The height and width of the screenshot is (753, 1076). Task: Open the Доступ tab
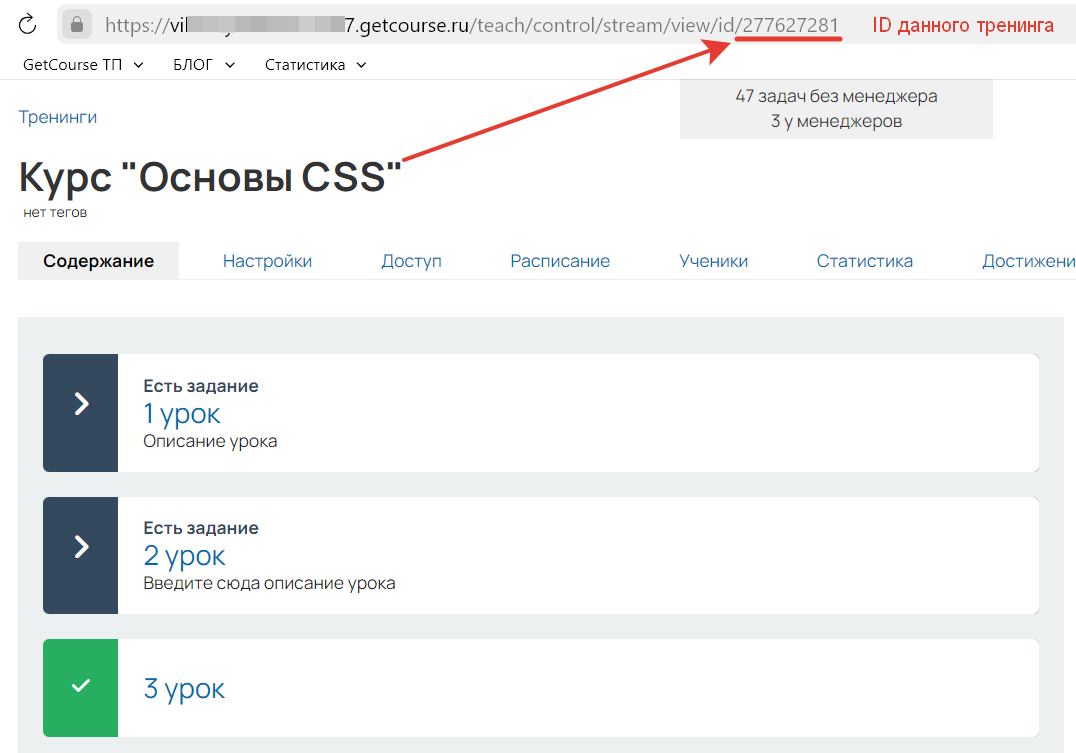(411, 261)
